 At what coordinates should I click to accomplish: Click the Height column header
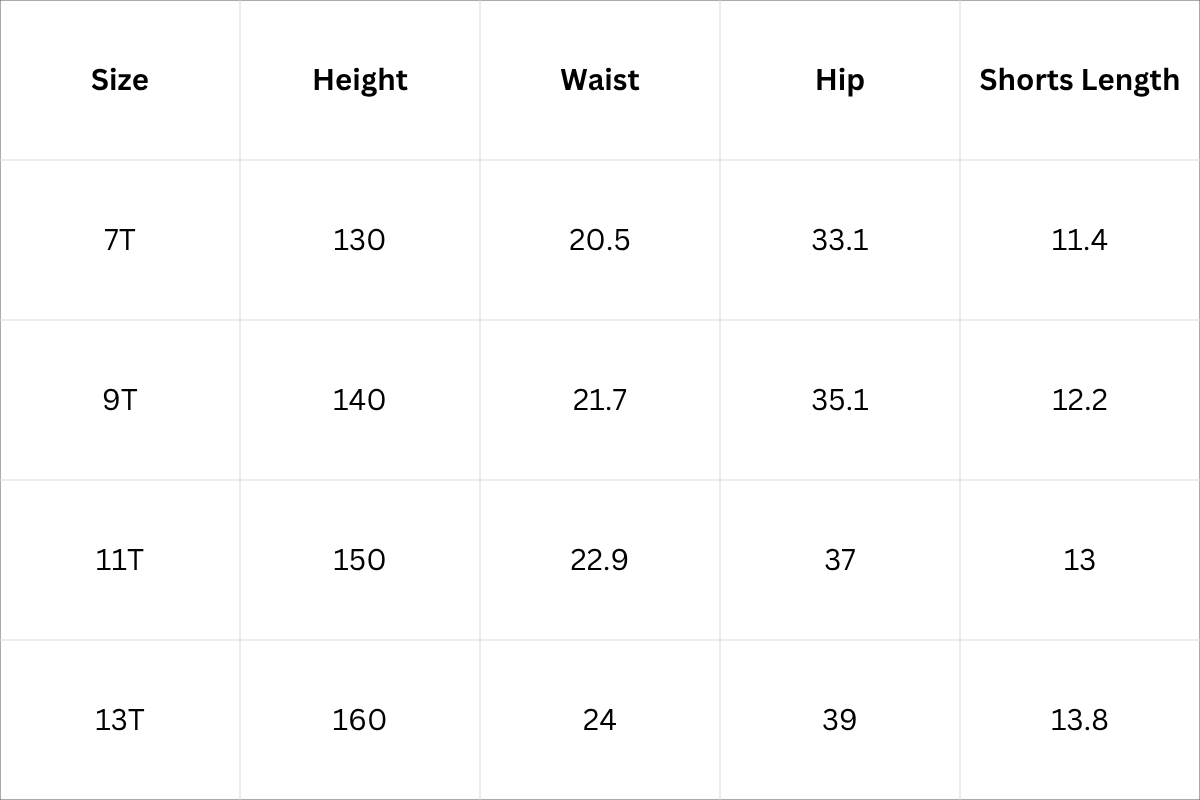(x=360, y=80)
